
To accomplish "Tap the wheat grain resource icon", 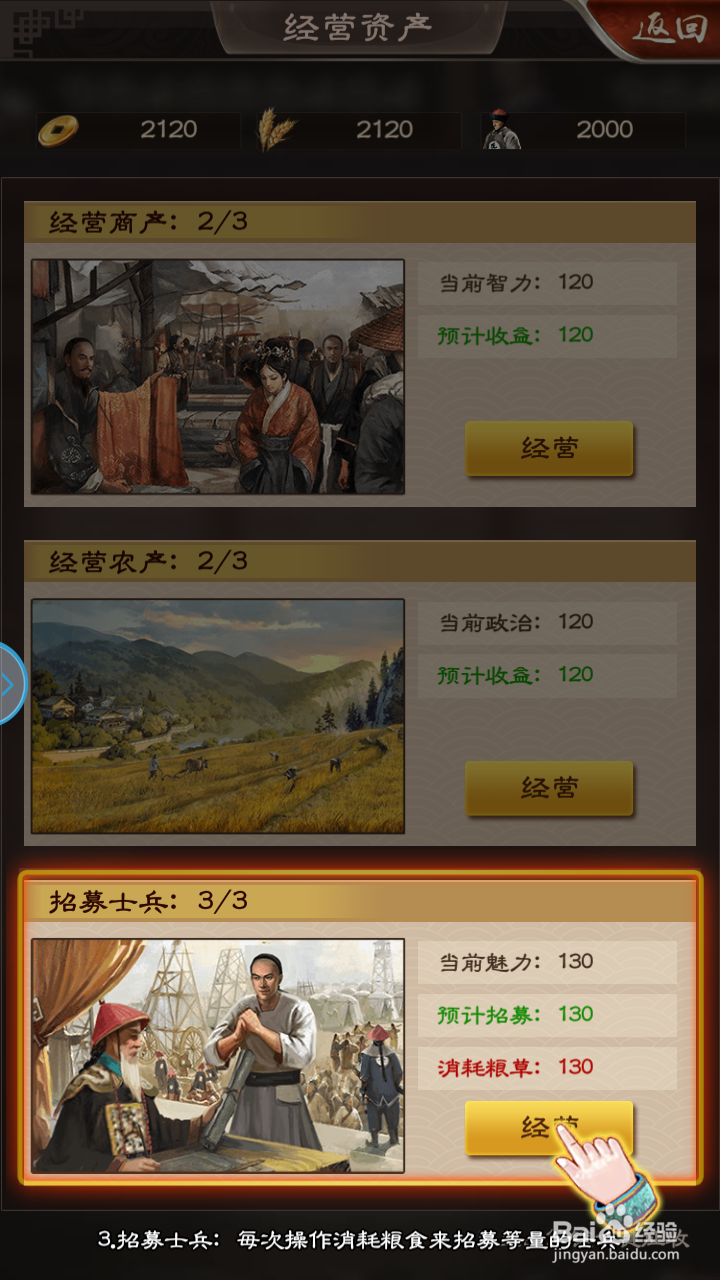I will tap(276, 129).
